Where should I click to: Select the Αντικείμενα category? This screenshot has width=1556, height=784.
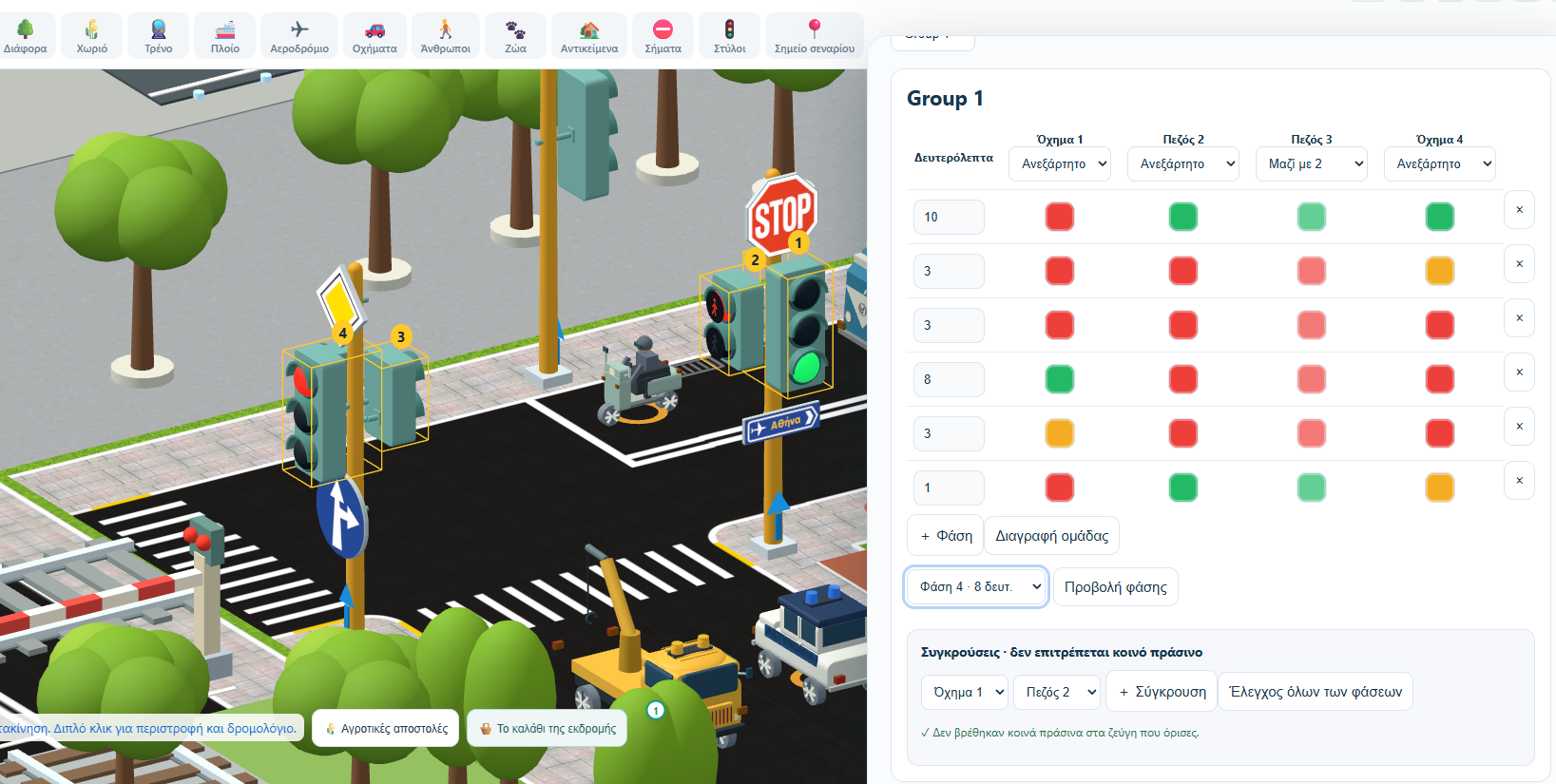(589, 36)
